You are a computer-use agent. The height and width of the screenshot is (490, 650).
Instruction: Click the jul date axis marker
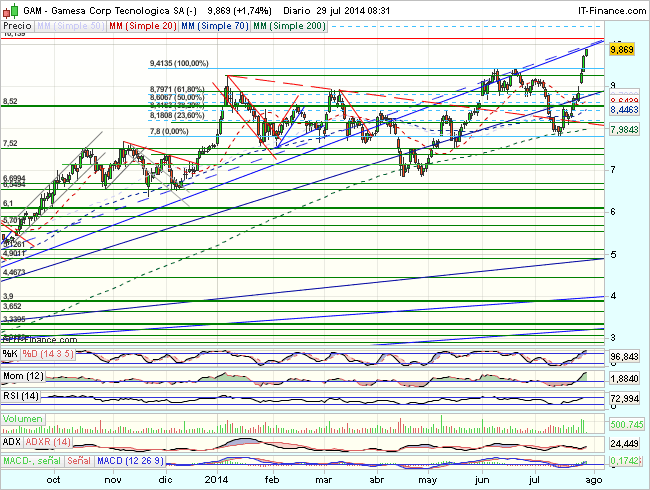(535, 480)
